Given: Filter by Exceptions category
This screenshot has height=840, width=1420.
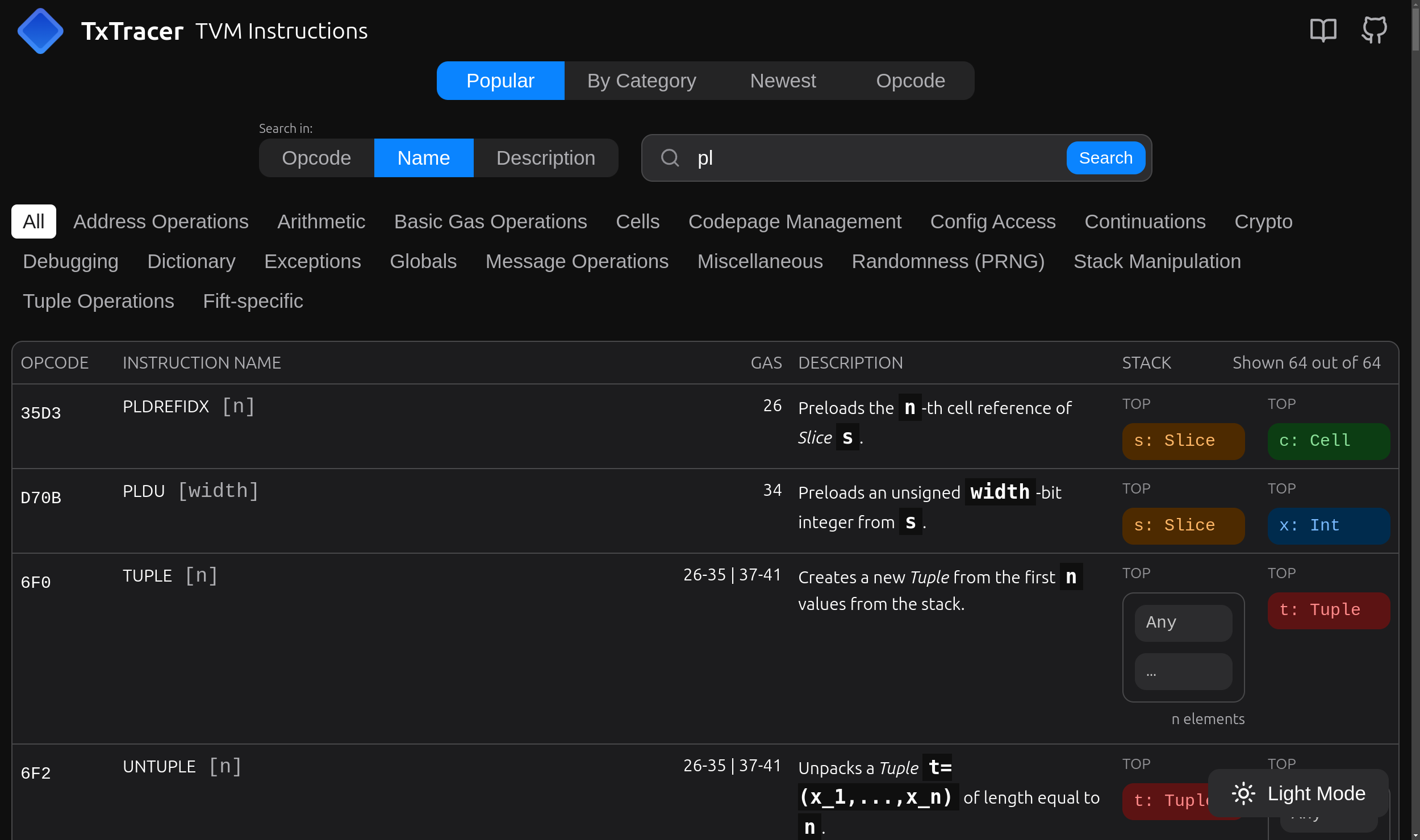Looking at the screenshot, I should tap(312, 261).
